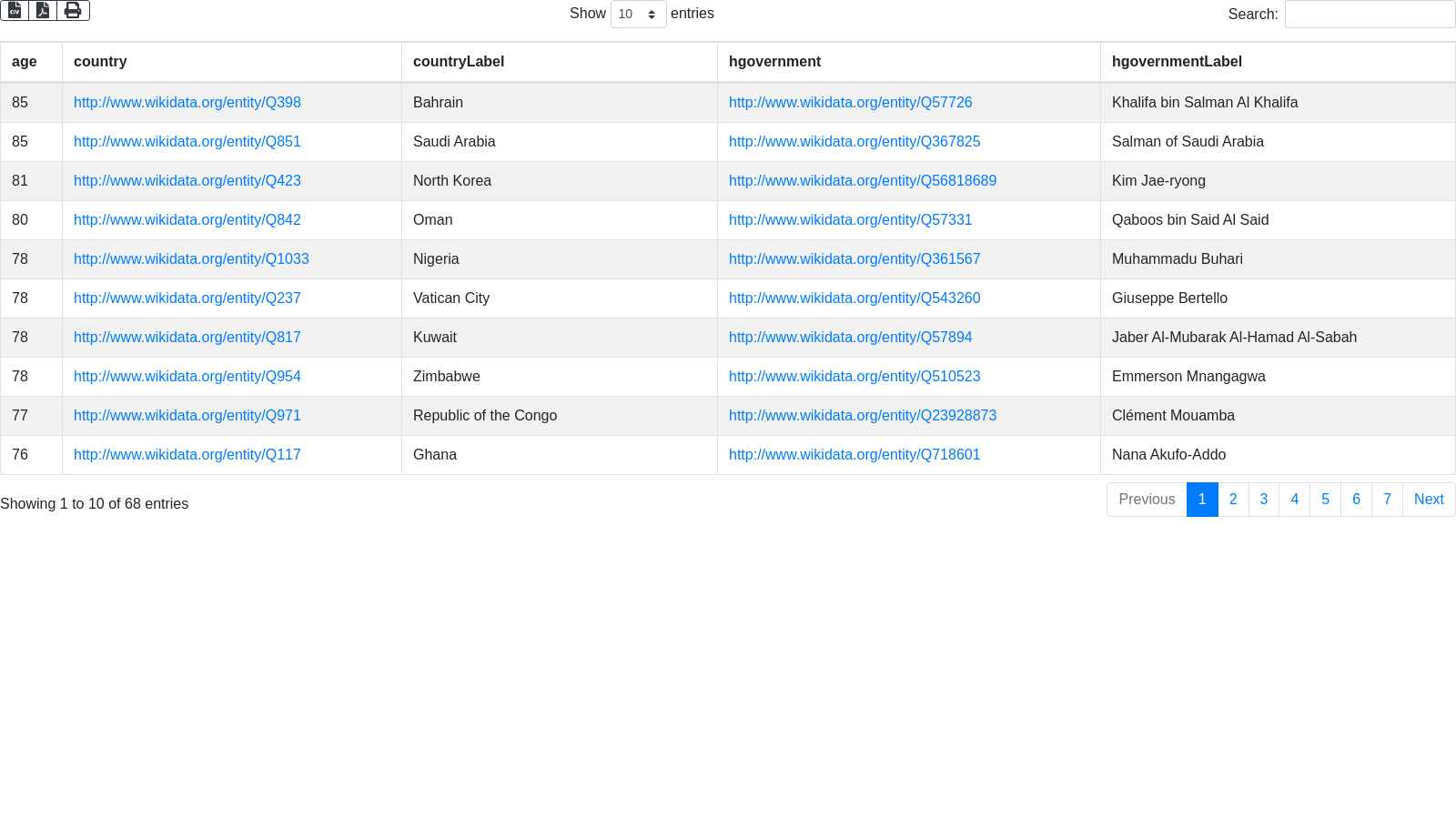Export the table as CSV
The width and height of the screenshot is (1456, 819).
tap(15, 10)
